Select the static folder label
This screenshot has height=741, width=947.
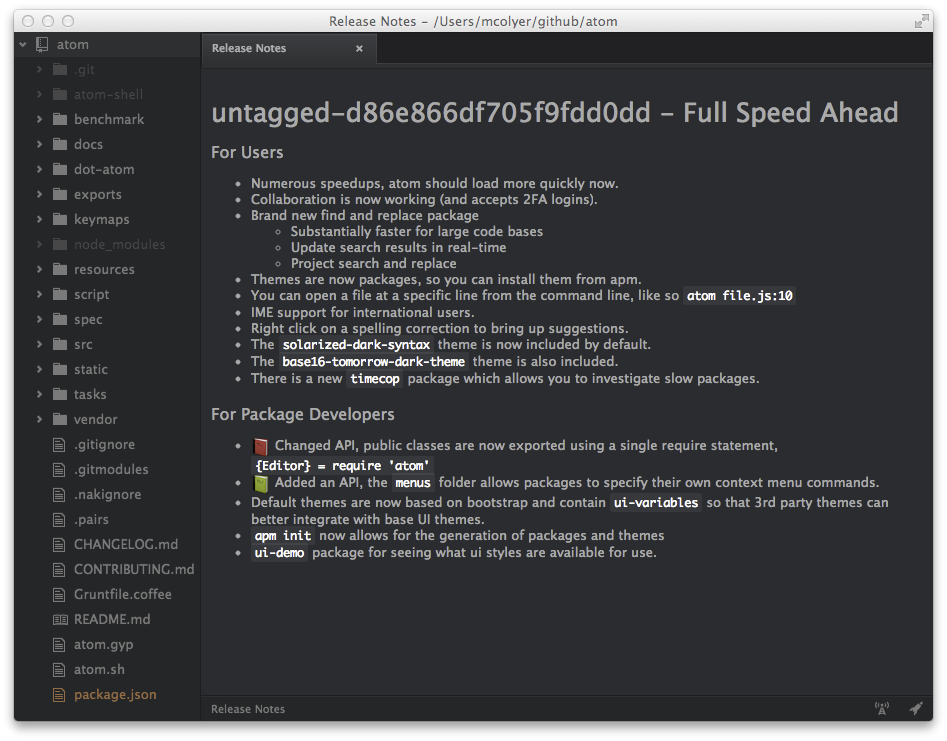[91, 370]
